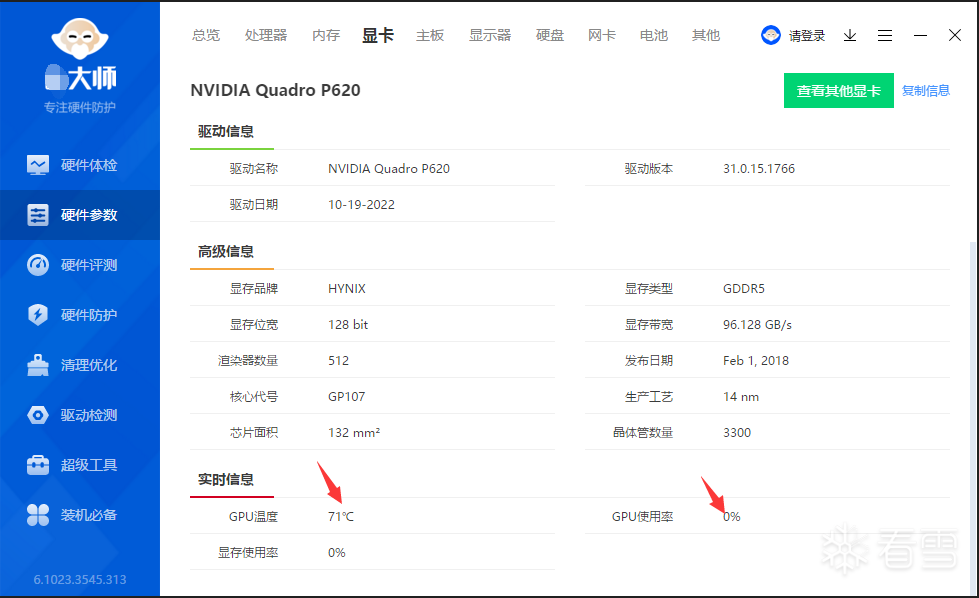This screenshot has height=598, width=979.
Task: Switch to the 内存 tab
Action: 326,35
